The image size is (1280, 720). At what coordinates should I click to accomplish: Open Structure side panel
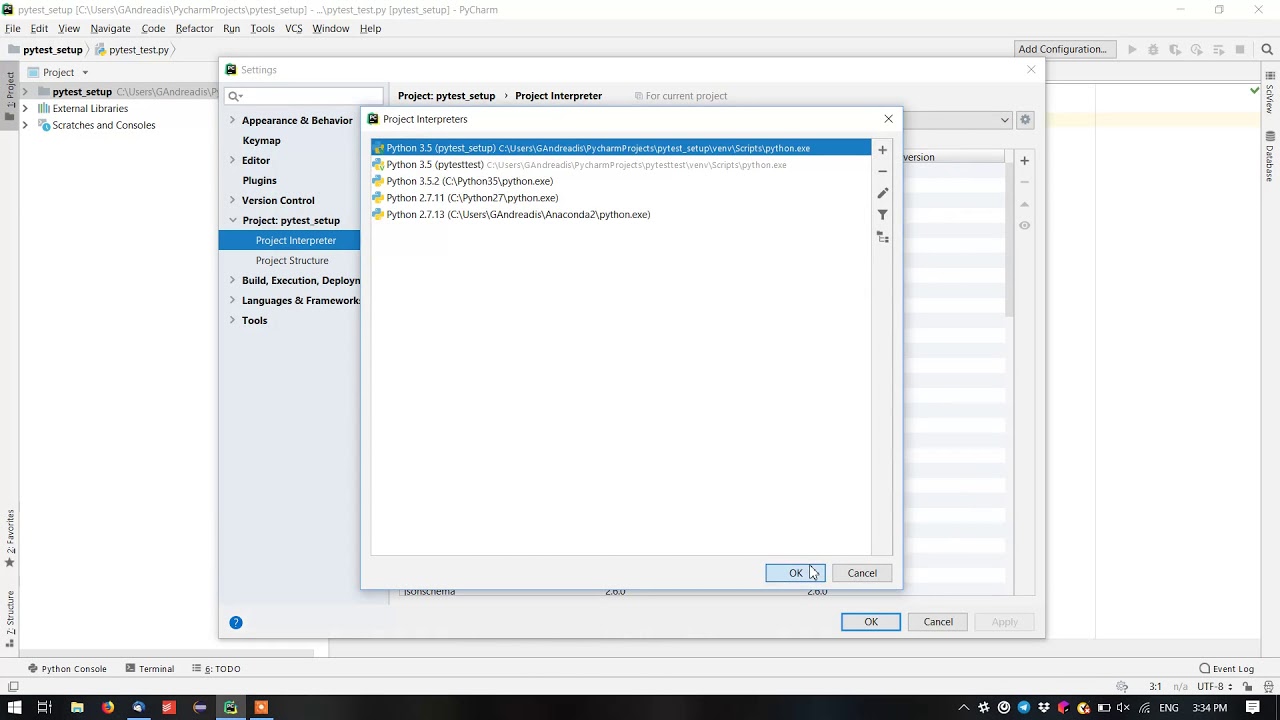(10, 618)
